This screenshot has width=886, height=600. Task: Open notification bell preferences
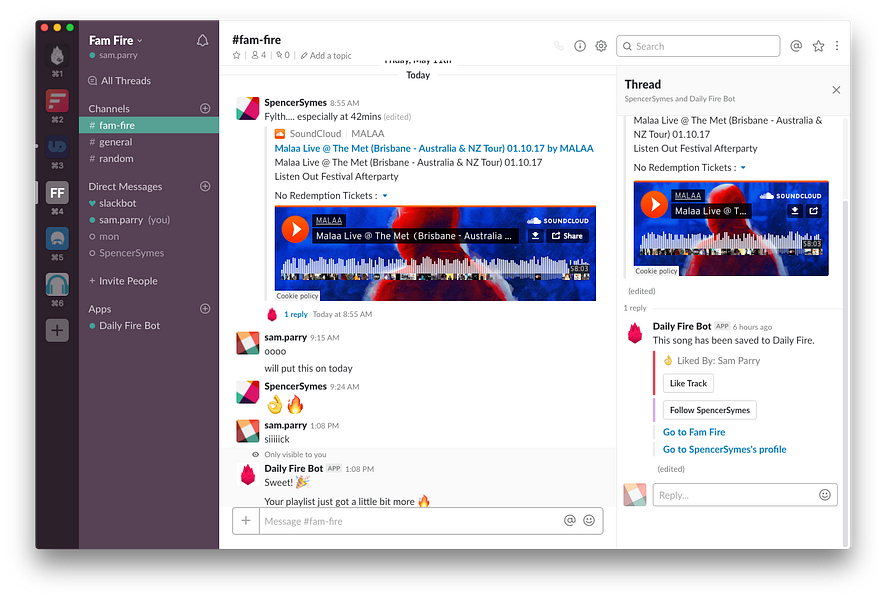pos(202,41)
